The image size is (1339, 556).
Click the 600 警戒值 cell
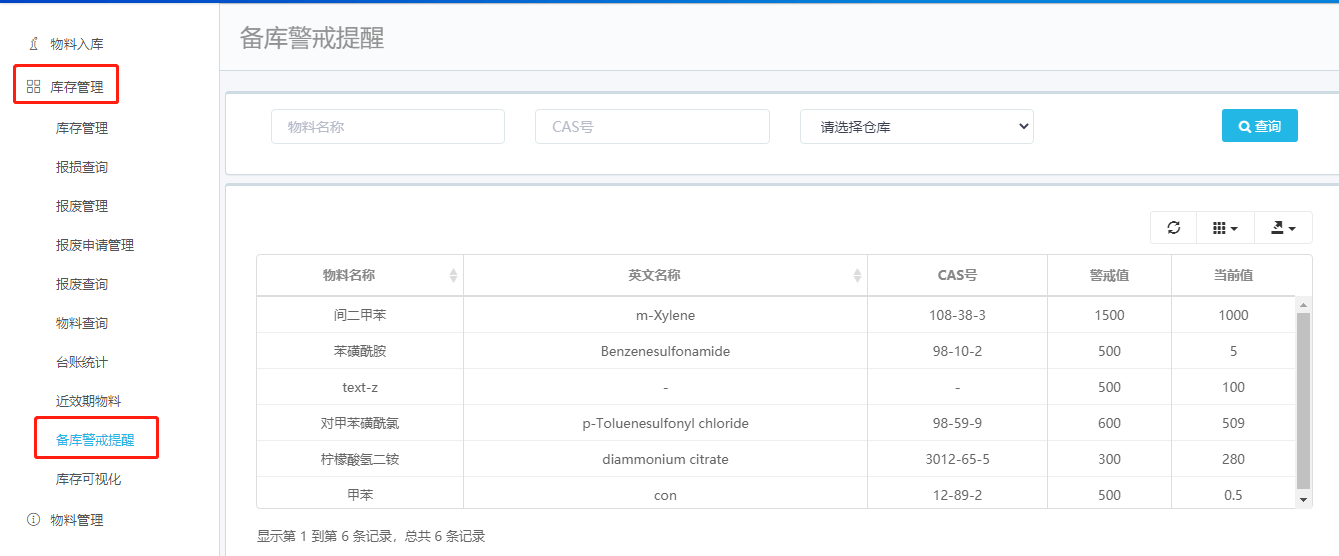tap(1109, 423)
